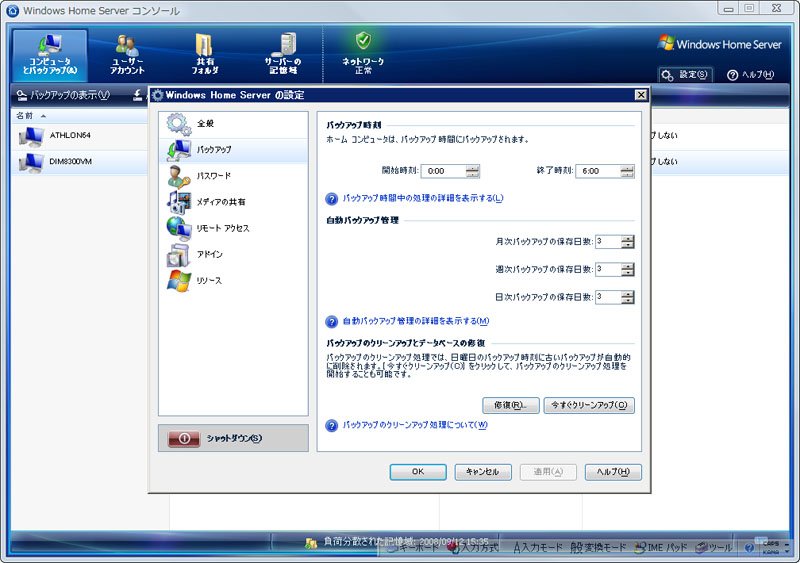The width and height of the screenshot is (800, 563).
Task: Click the バックアップの表示 toolbar button
Action: (63, 95)
